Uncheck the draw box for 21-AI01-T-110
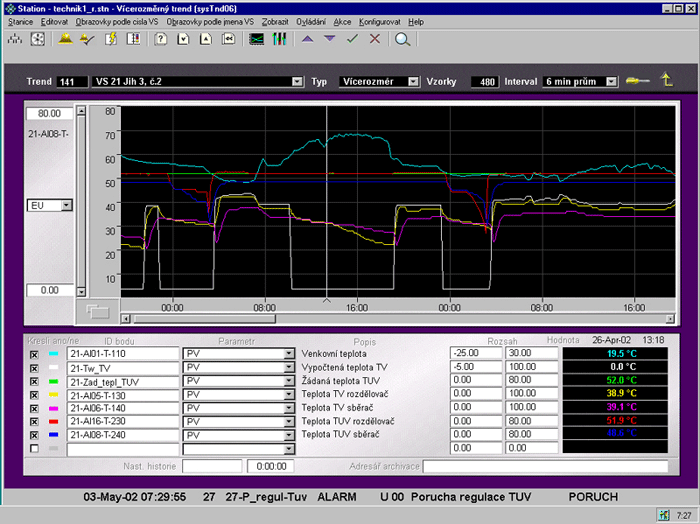 point(33,354)
